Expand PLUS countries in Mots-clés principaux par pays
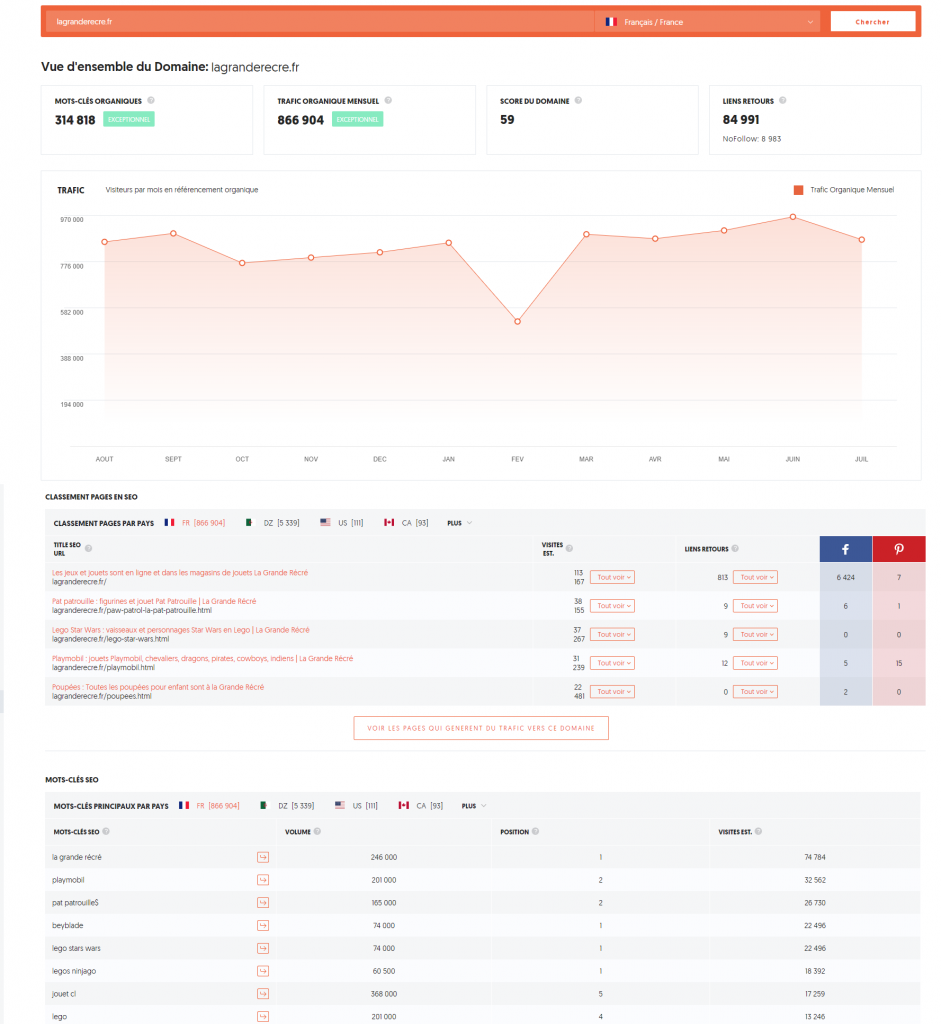941x1024 pixels. (x=474, y=806)
